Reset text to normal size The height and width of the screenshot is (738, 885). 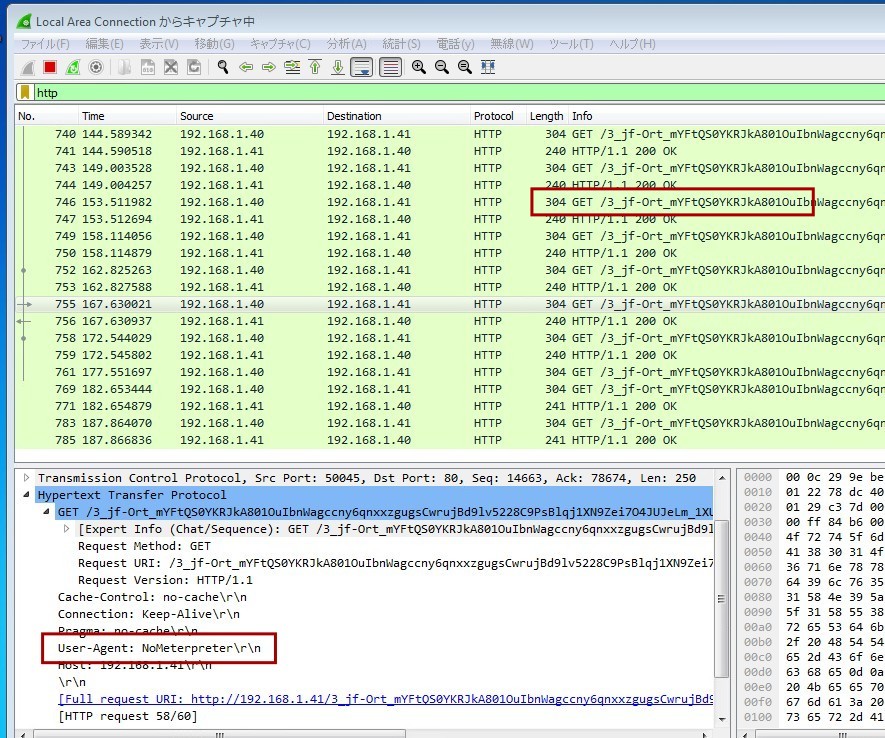[465, 68]
